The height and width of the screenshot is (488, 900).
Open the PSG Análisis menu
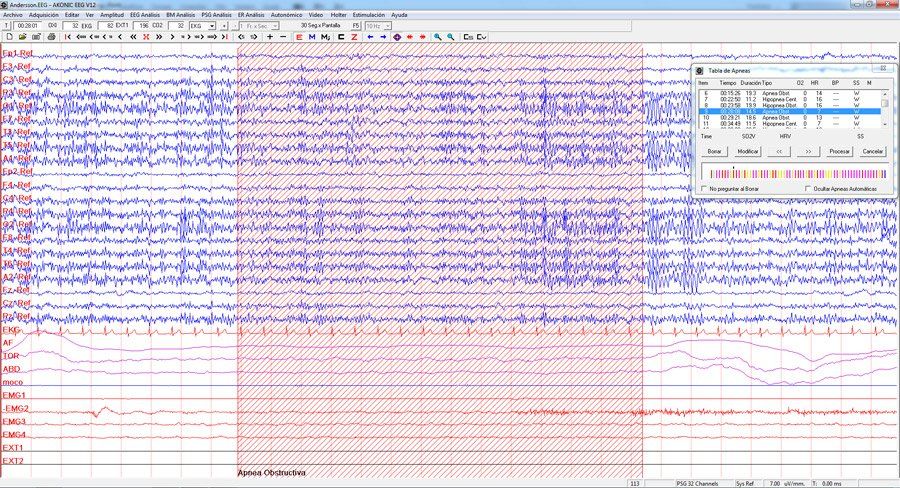[216, 15]
